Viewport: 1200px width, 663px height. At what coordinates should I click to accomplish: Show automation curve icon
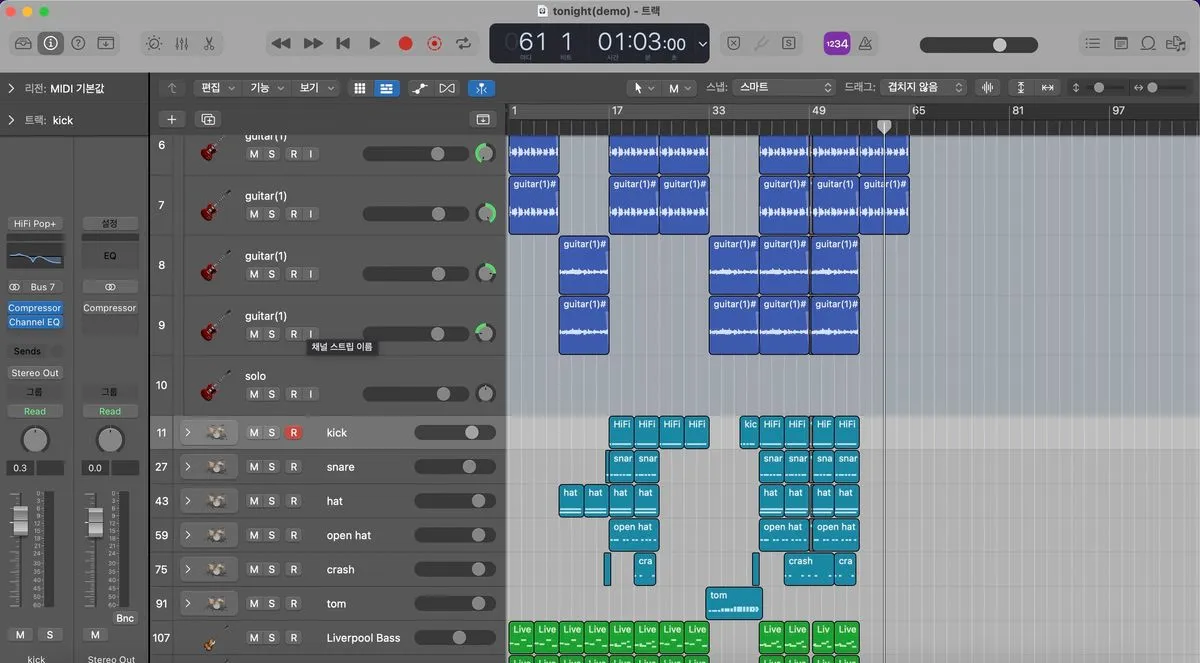coord(420,88)
